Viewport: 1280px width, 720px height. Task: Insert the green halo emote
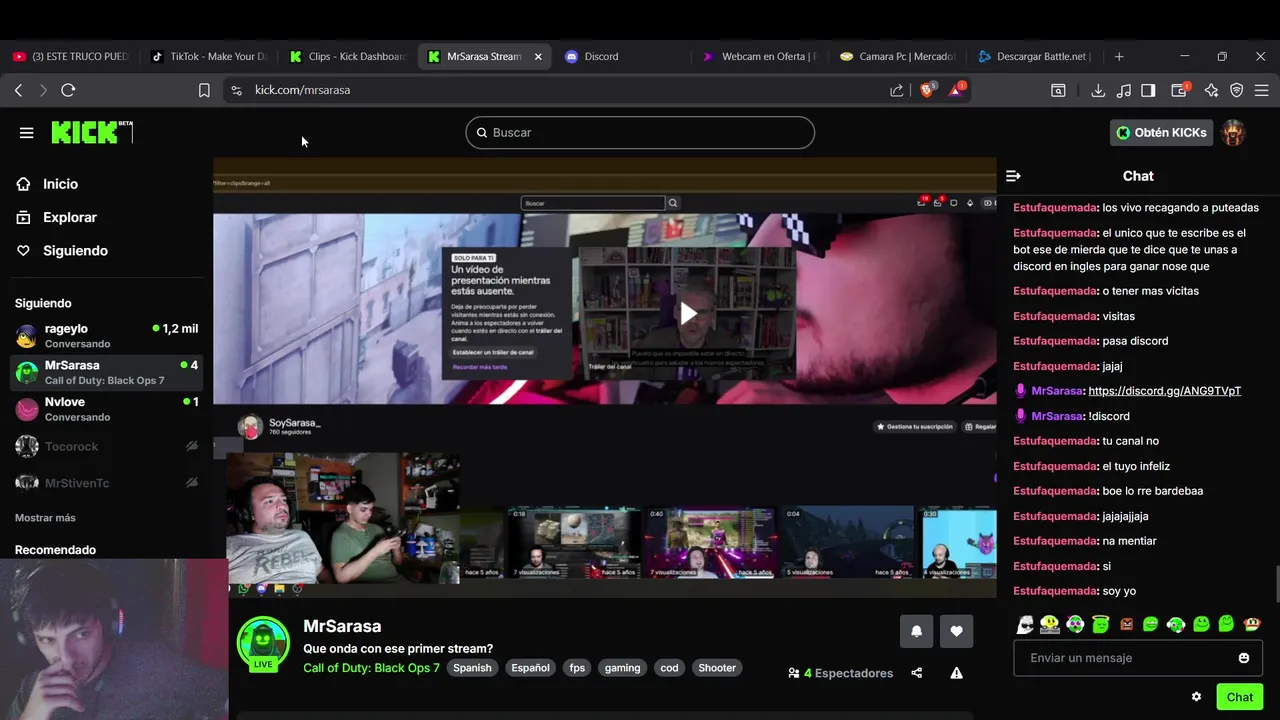(1101, 625)
